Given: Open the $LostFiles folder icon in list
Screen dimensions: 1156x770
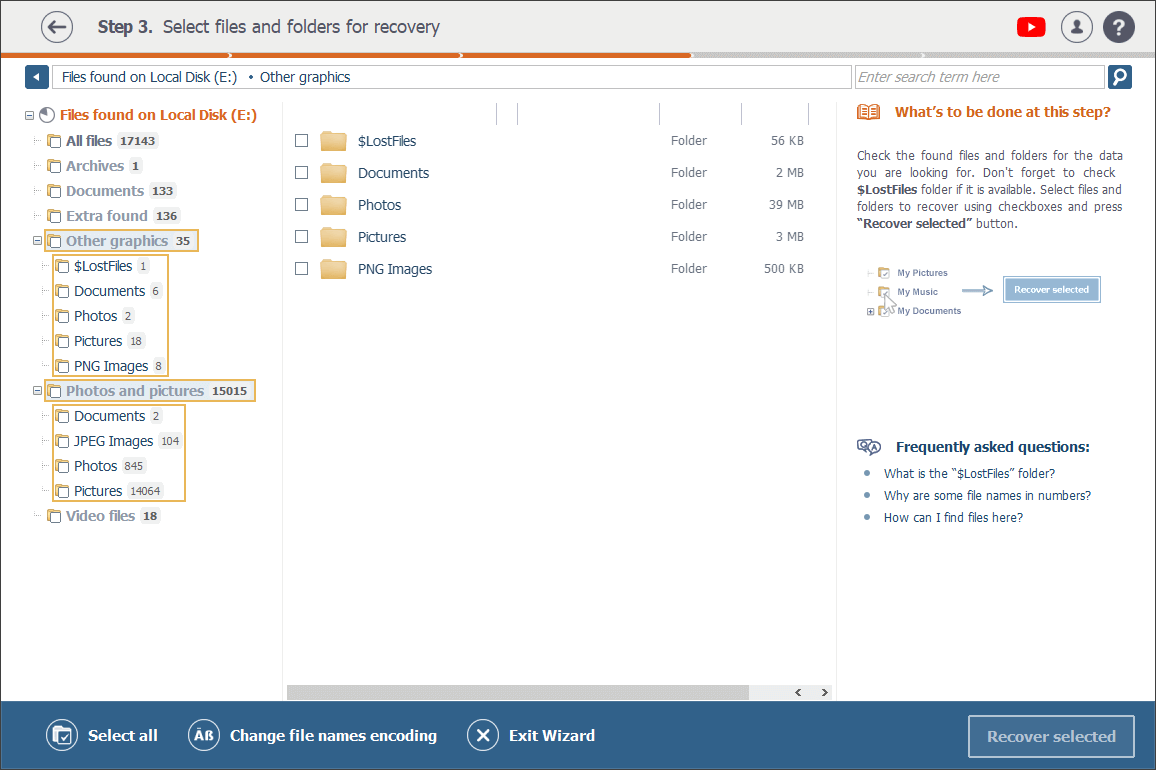Looking at the screenshot, I should tap(333, 141).
